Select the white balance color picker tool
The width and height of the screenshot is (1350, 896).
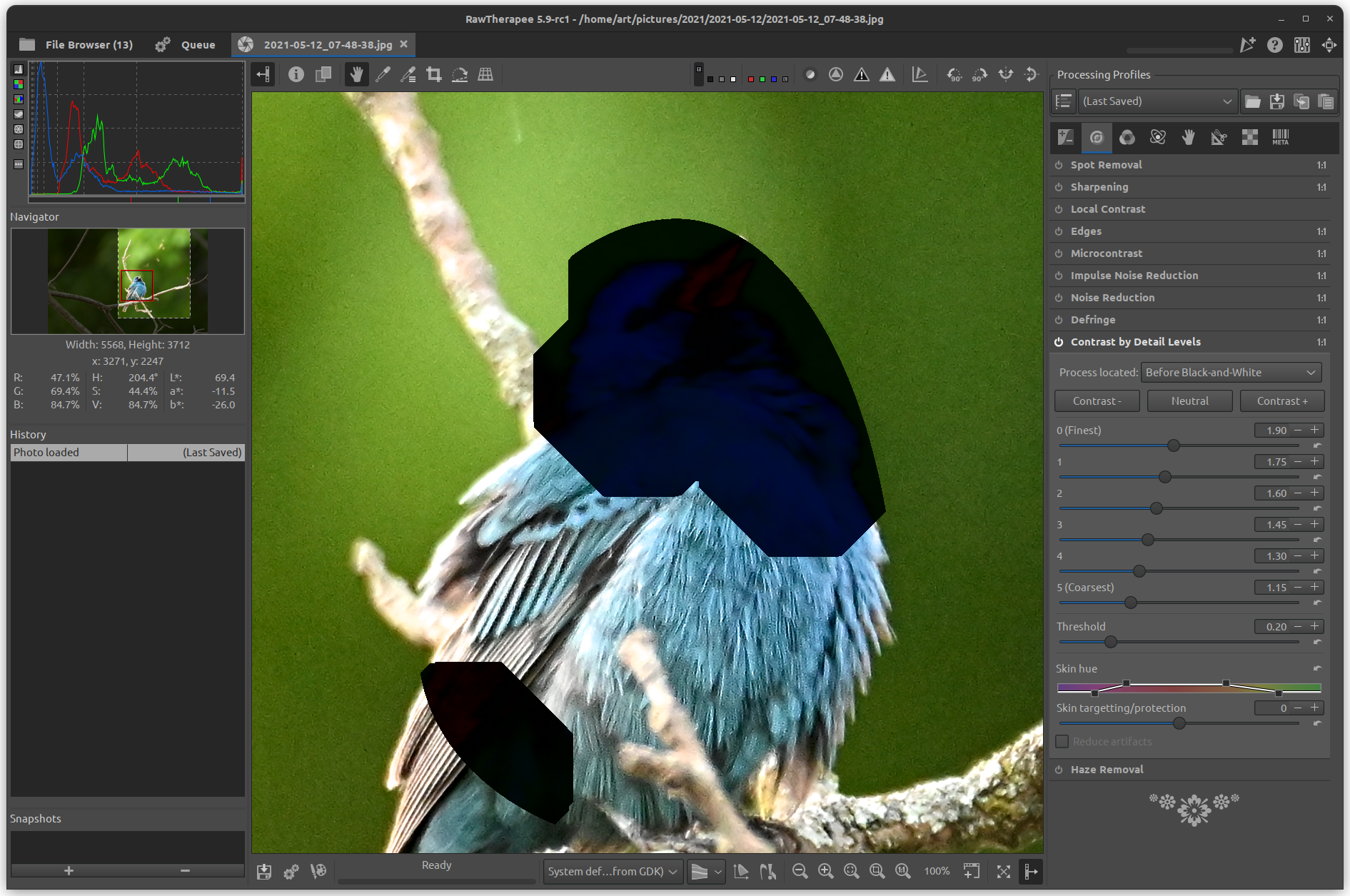tap(383, 74)
